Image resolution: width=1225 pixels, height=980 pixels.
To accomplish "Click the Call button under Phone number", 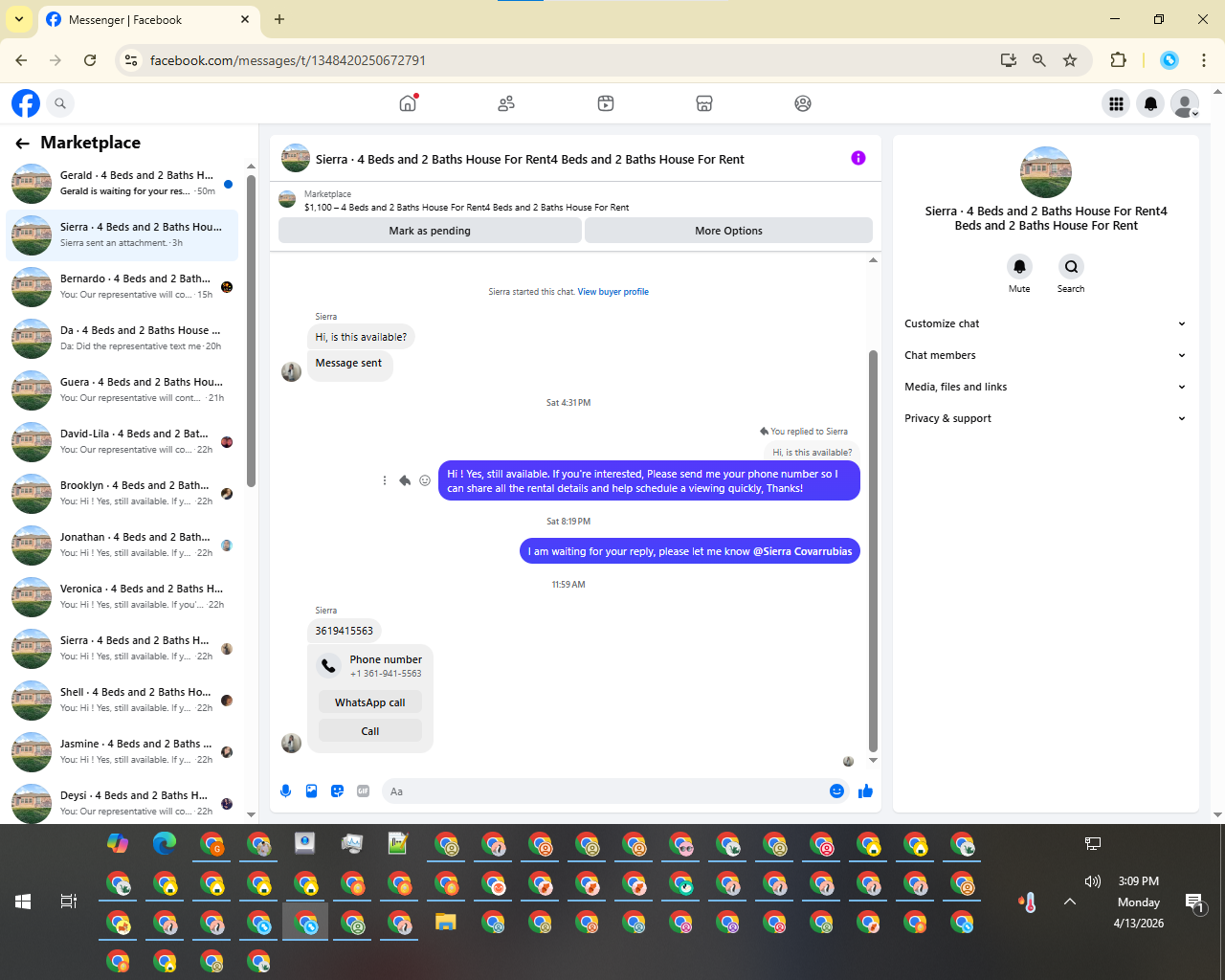I will pyautogui.click(x=370, y=731).
